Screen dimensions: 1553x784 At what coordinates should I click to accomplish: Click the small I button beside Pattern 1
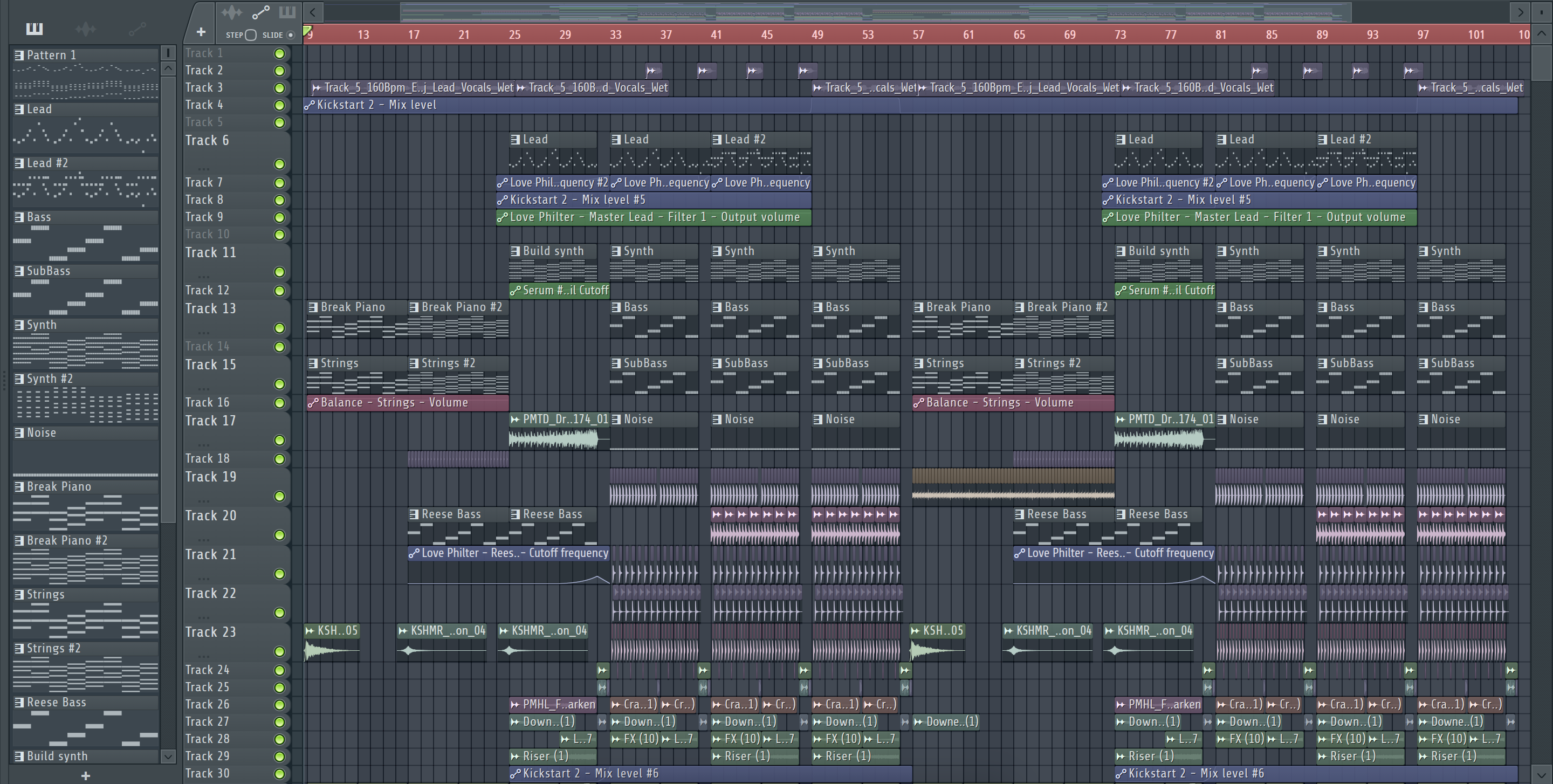[x=168, y=53]
